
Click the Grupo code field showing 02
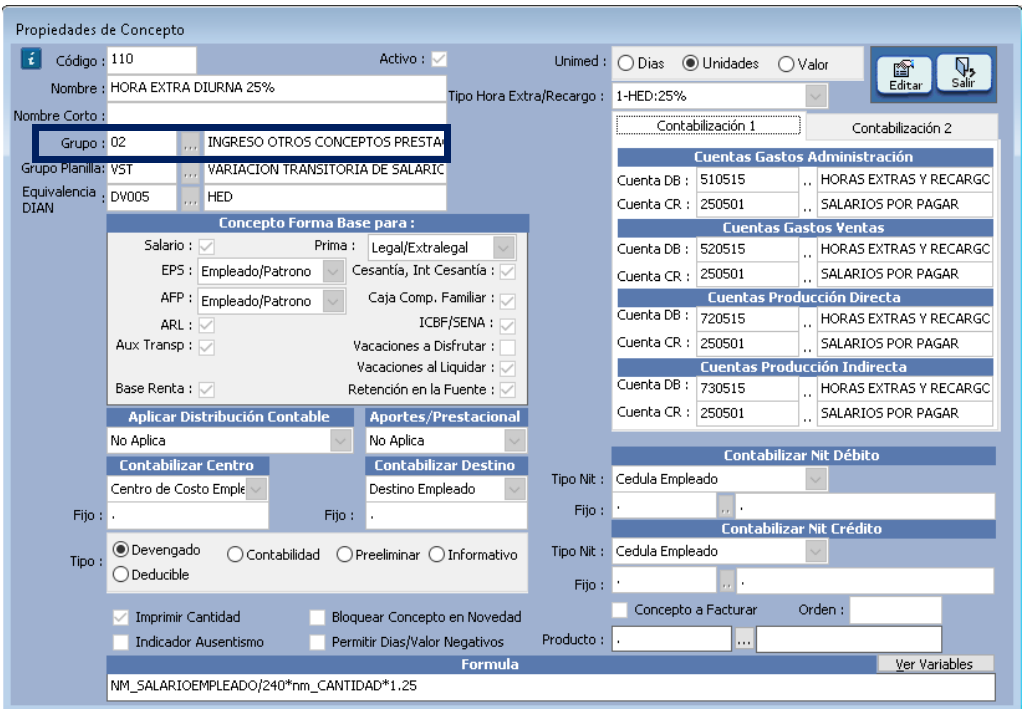point(142,143)
